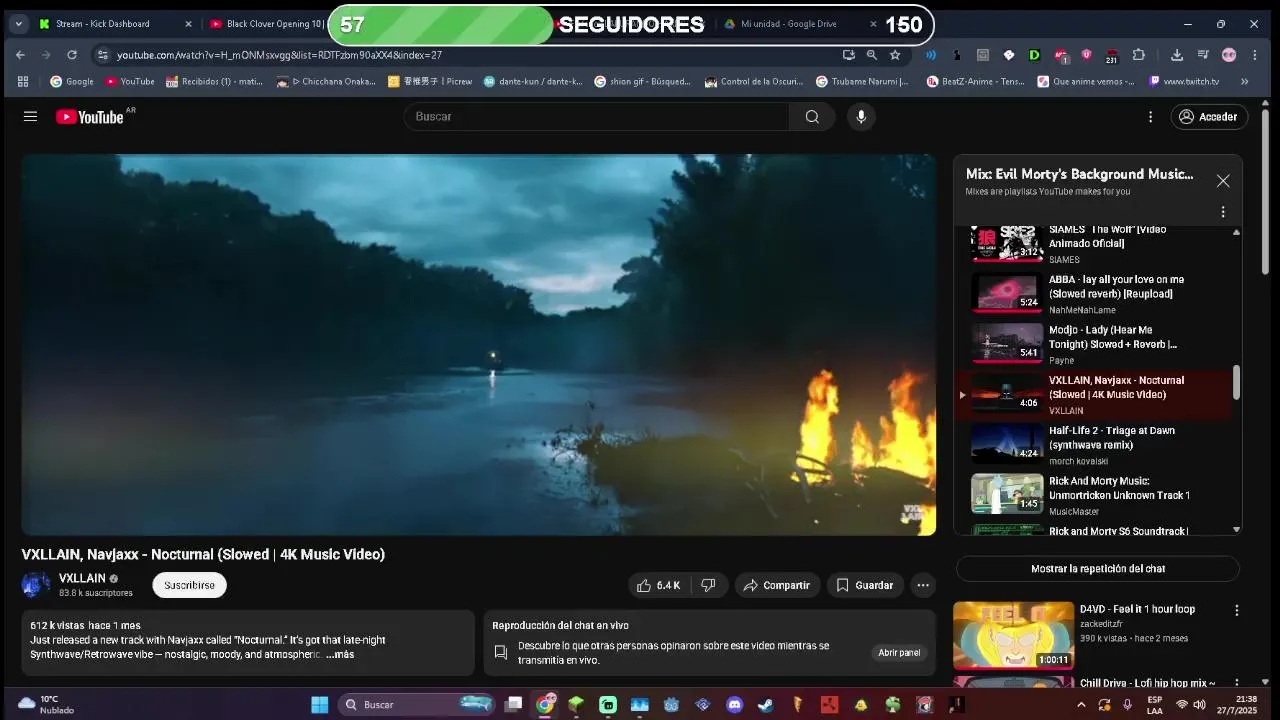Open the VXLLAIN channel avatar
Viewport: 1280px width, 720px height.
tap(36, 585)
